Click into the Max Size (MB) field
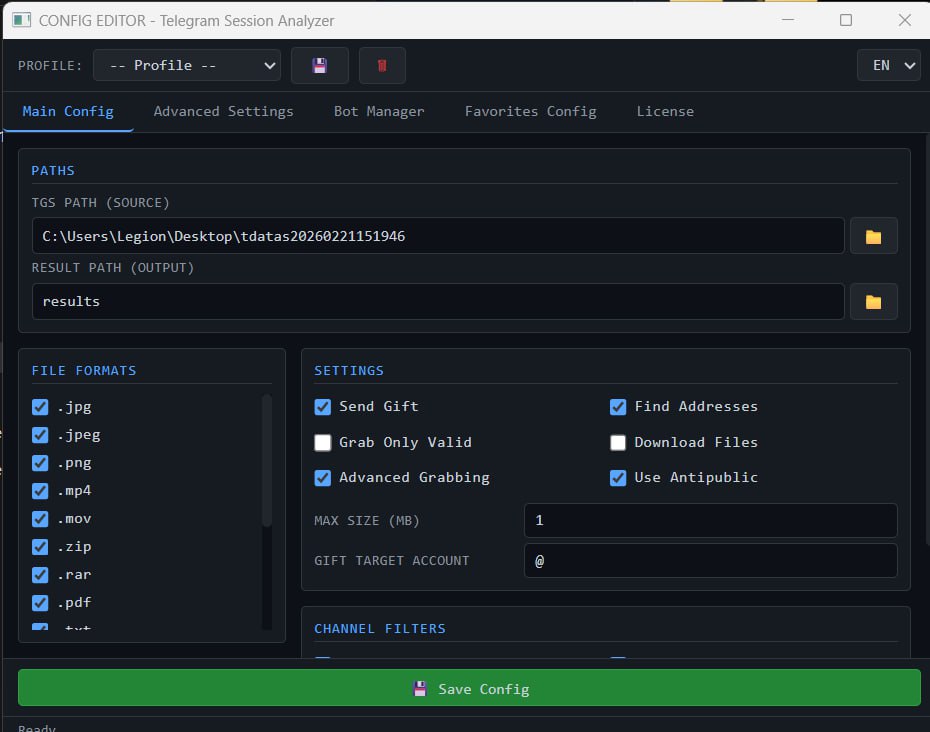 pos(710,521)
